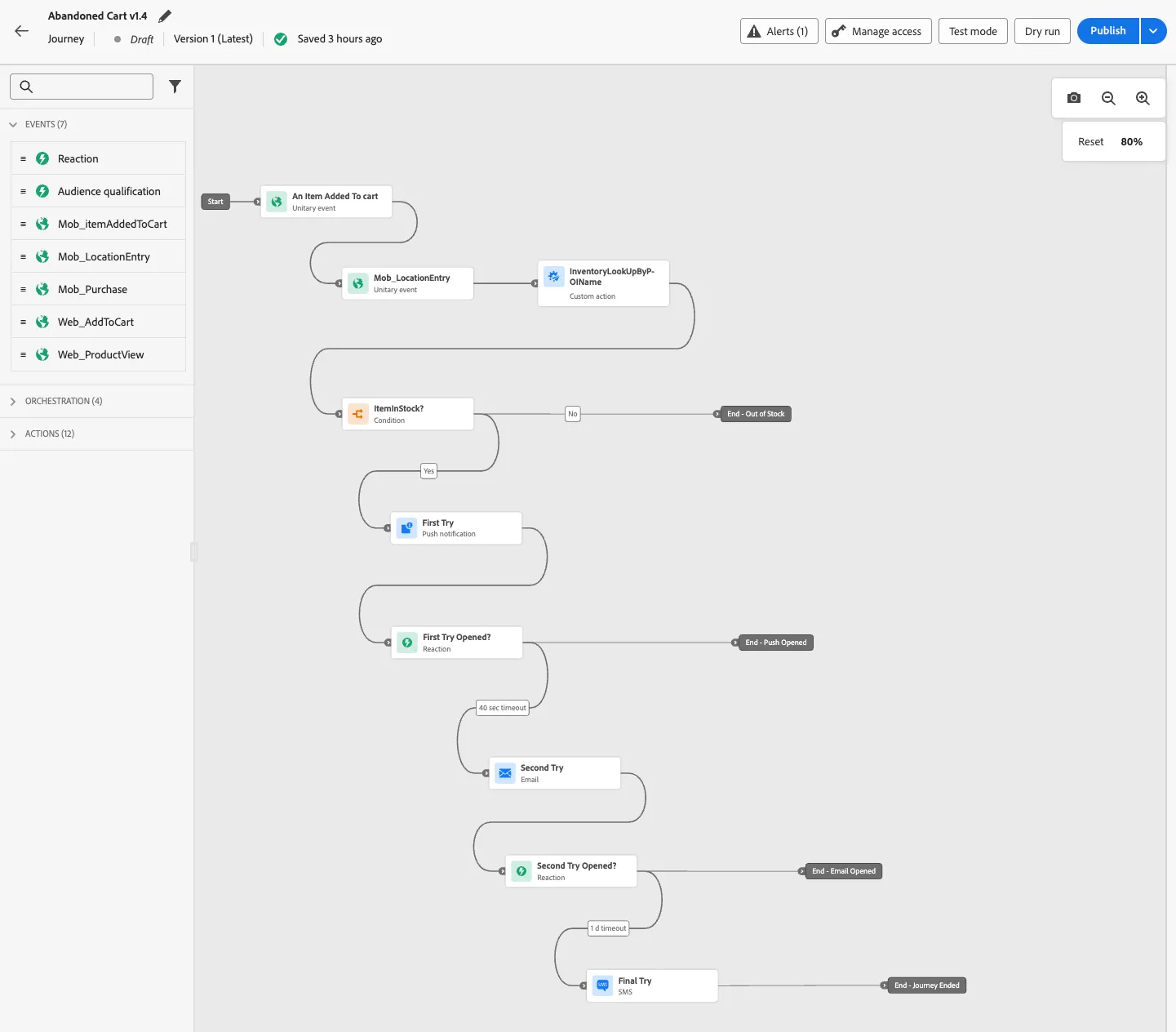Zoom in on the journey canvas

pyautogui.click(x=1143, y=98)
